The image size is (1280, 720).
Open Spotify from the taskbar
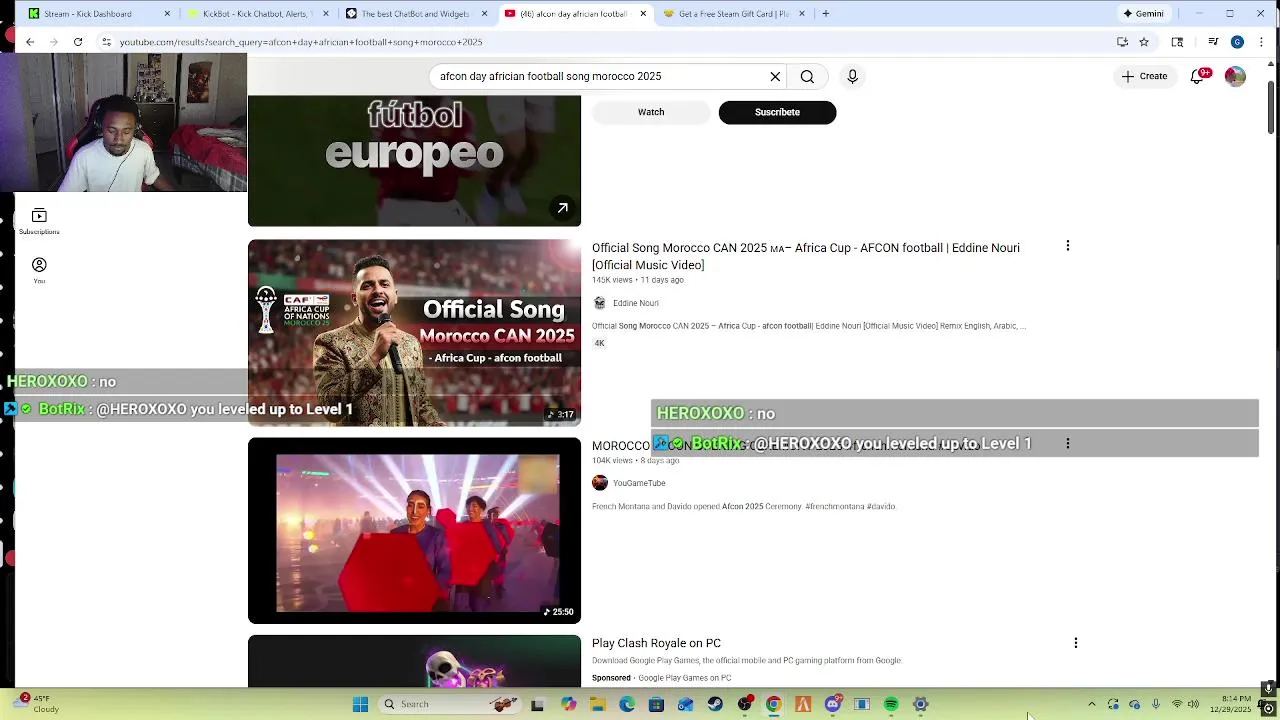pyautogui.click(x=891, y=704)
